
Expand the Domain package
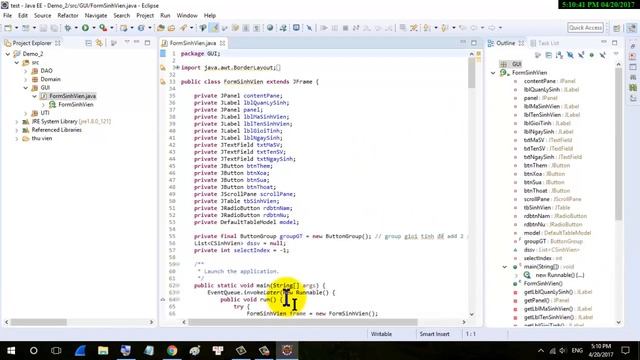pyautogui.click(x=26, y=80)
